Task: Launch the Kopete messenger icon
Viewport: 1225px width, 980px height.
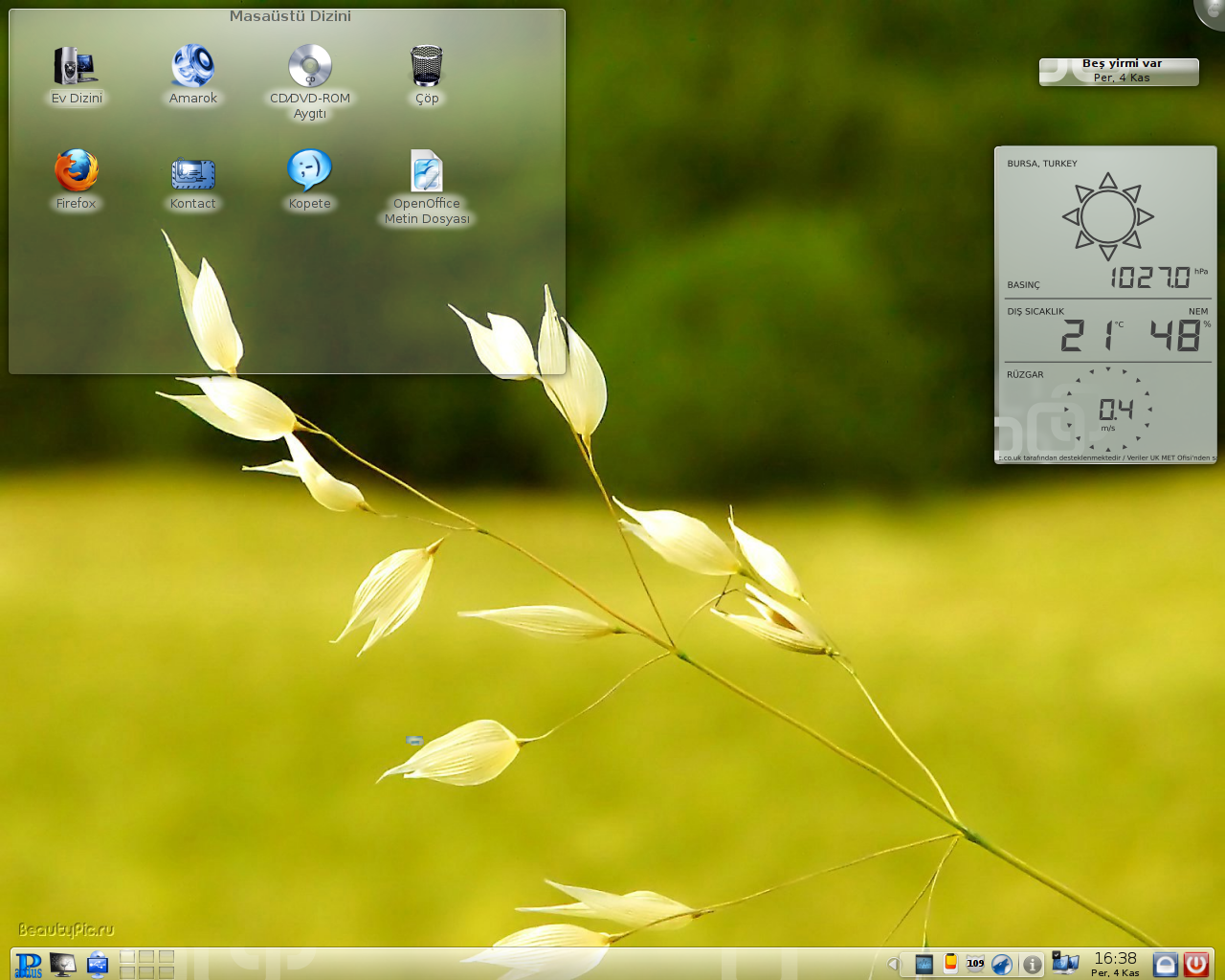Action: tap(309, 171)
